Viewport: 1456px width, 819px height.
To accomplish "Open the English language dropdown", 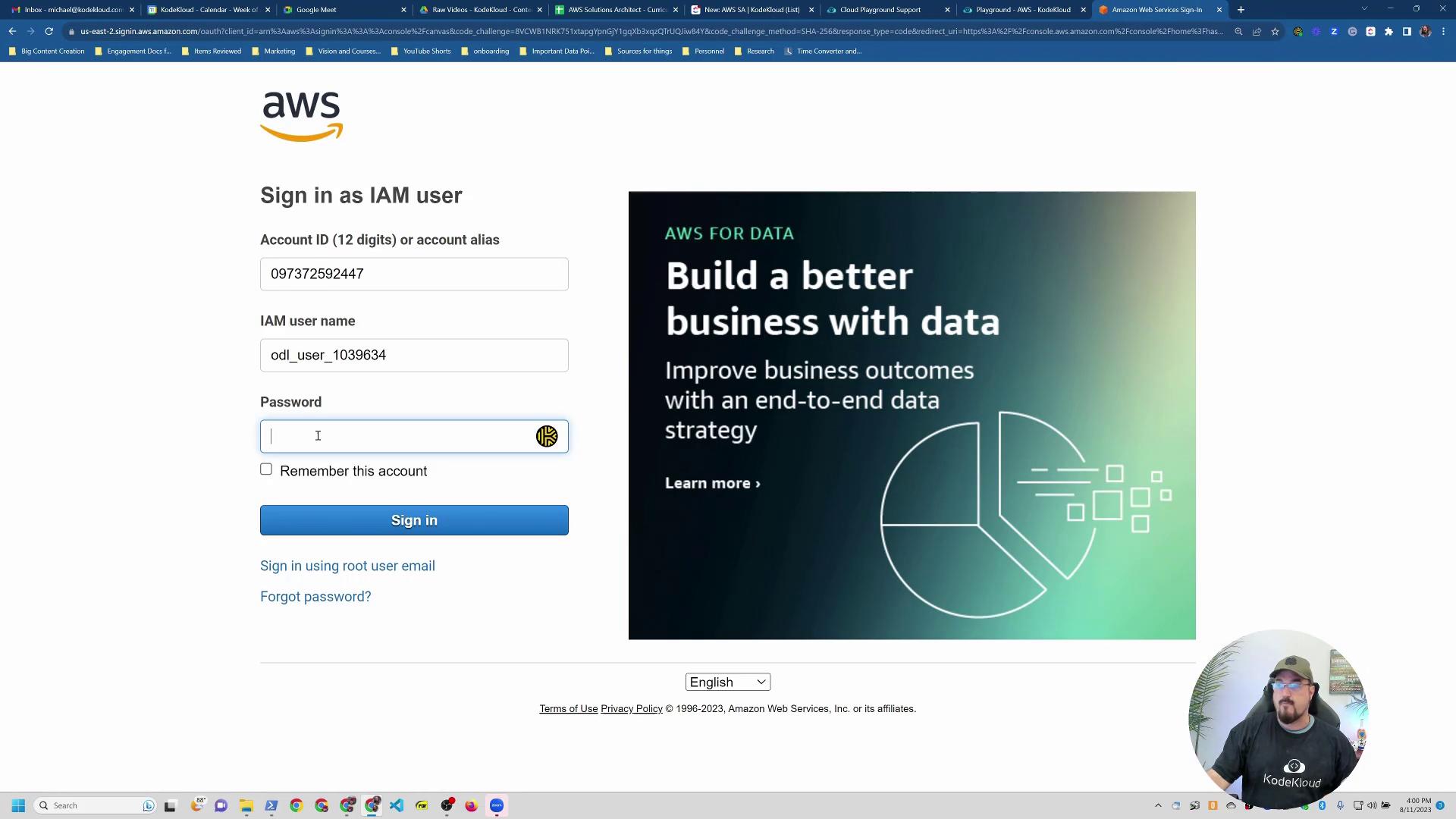I will pyautogui.click(x=727, y=682).
